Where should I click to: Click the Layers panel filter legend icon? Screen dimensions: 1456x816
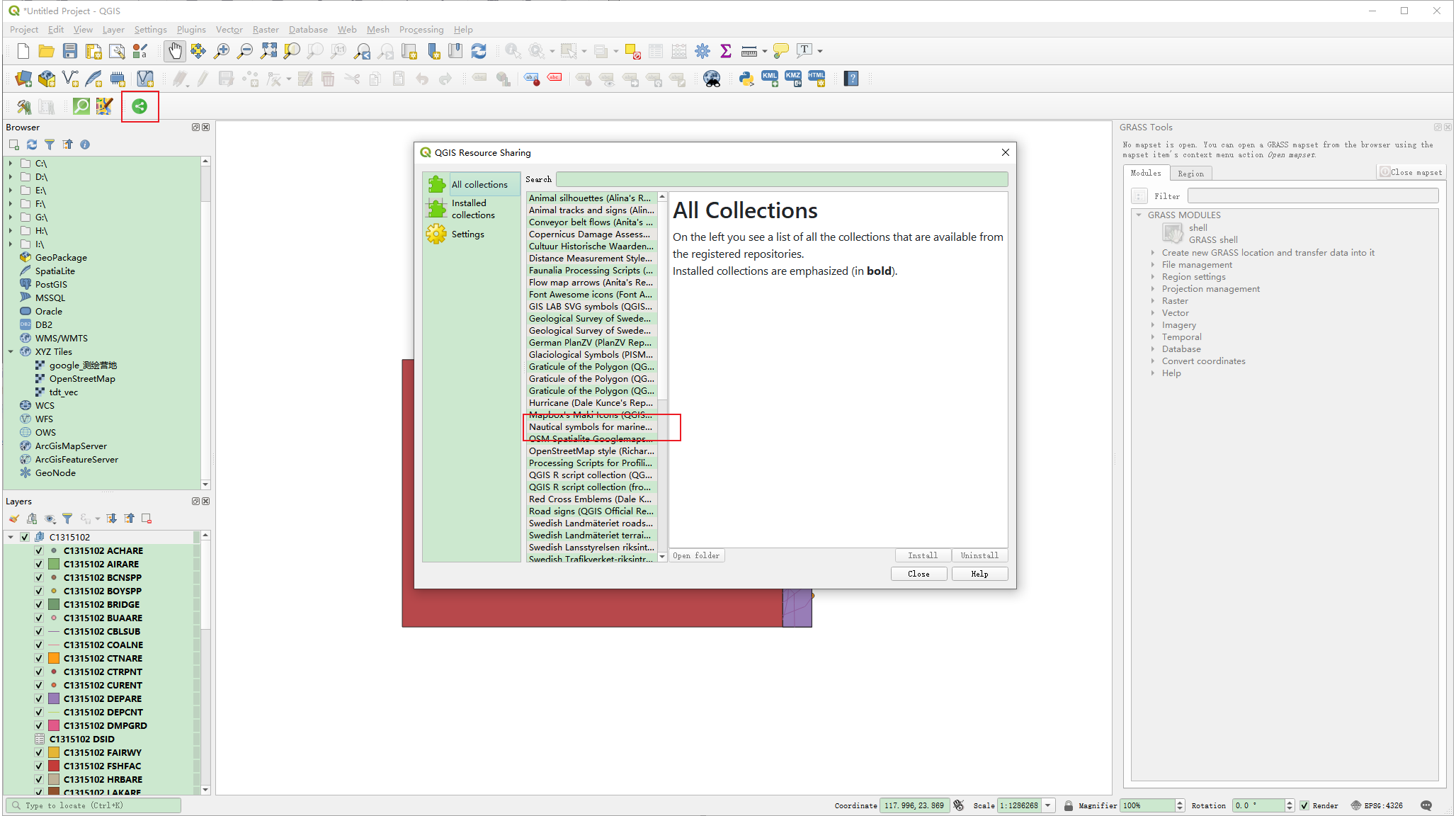coord(67,518)
